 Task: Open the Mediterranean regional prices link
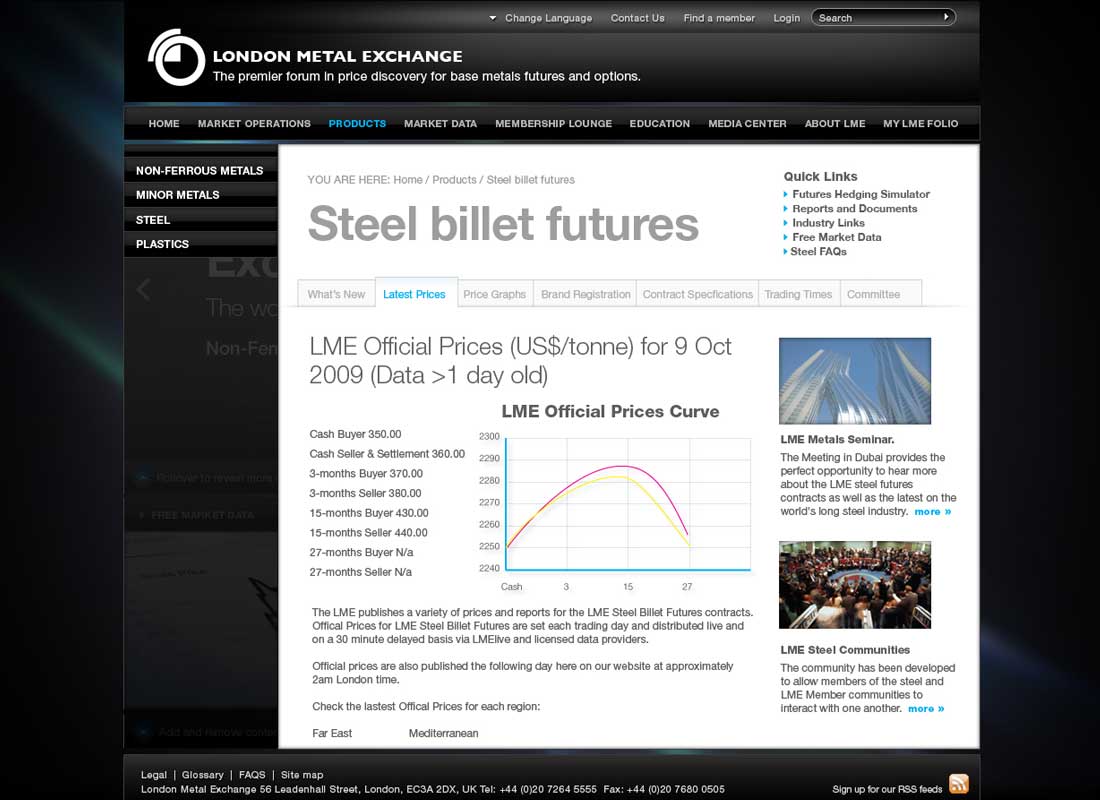click(443, 733)
